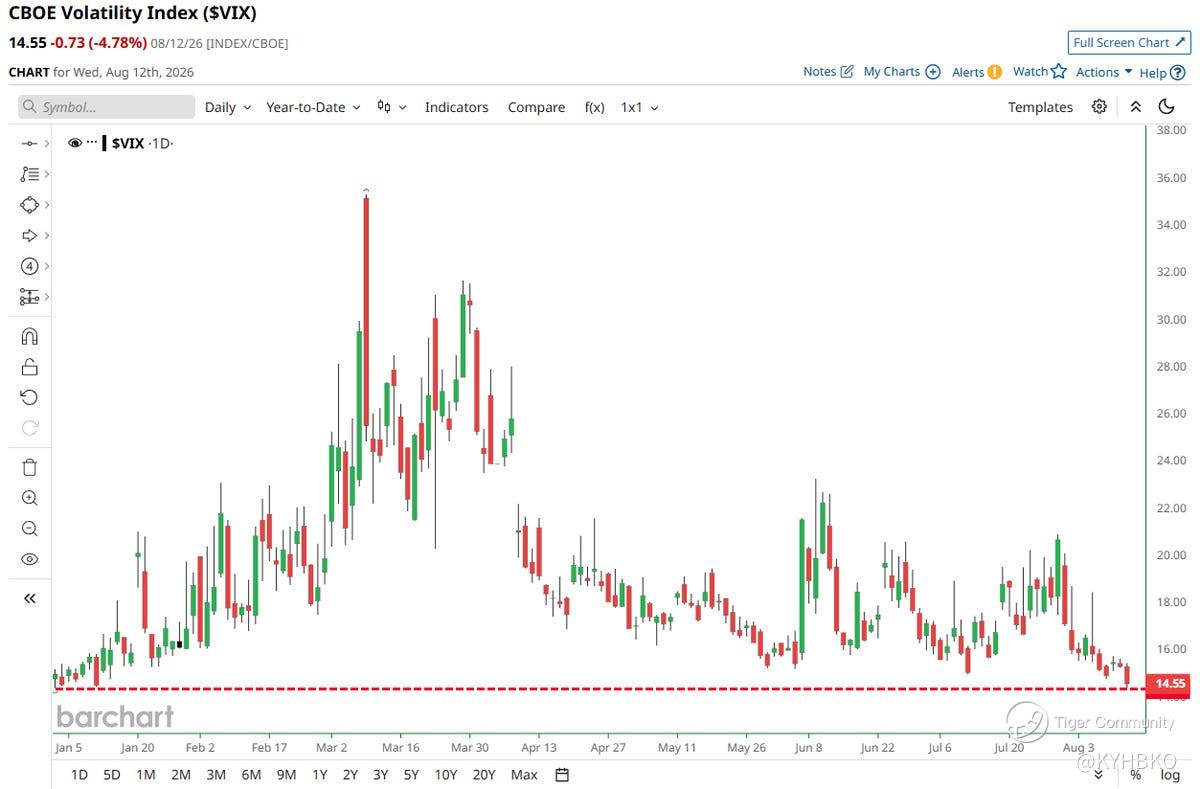Select the 5D time range
The height and width of the screenshot is (789, 1200).
pos(111,774)
